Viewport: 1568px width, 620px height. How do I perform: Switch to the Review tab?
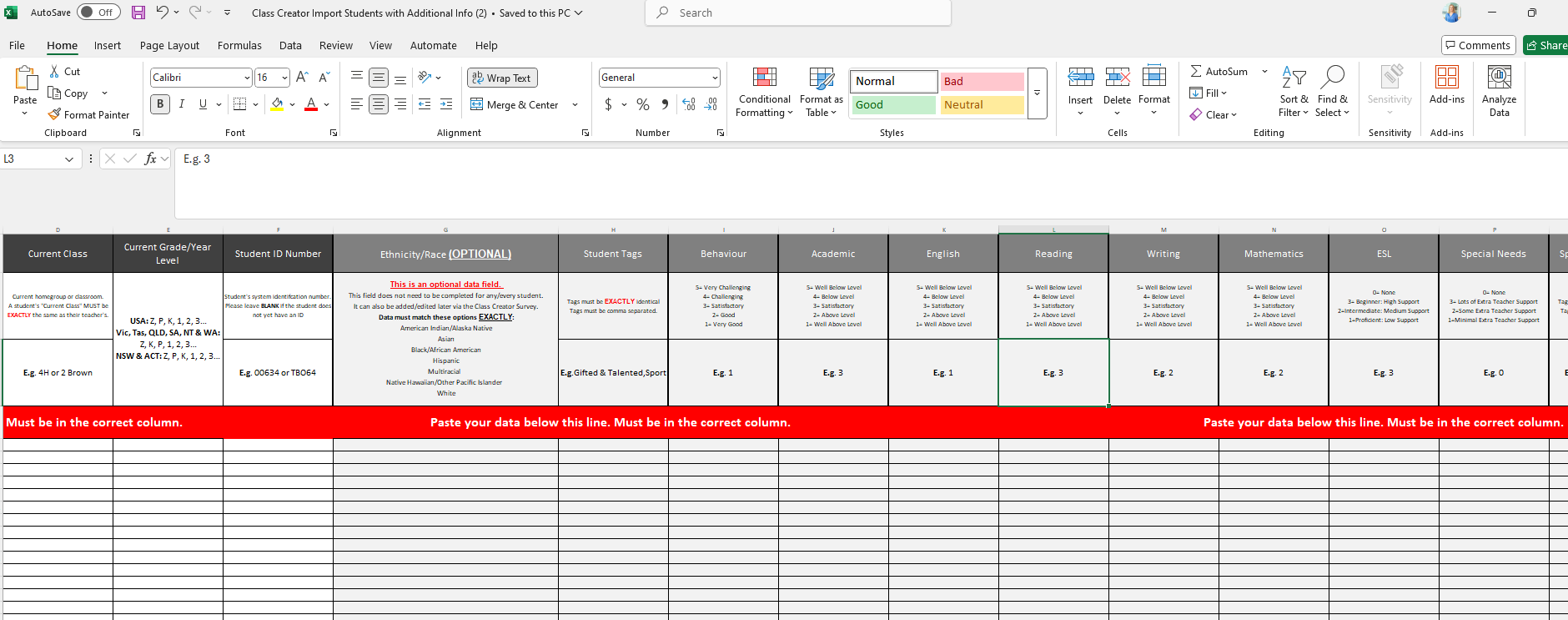coord(336,45)
